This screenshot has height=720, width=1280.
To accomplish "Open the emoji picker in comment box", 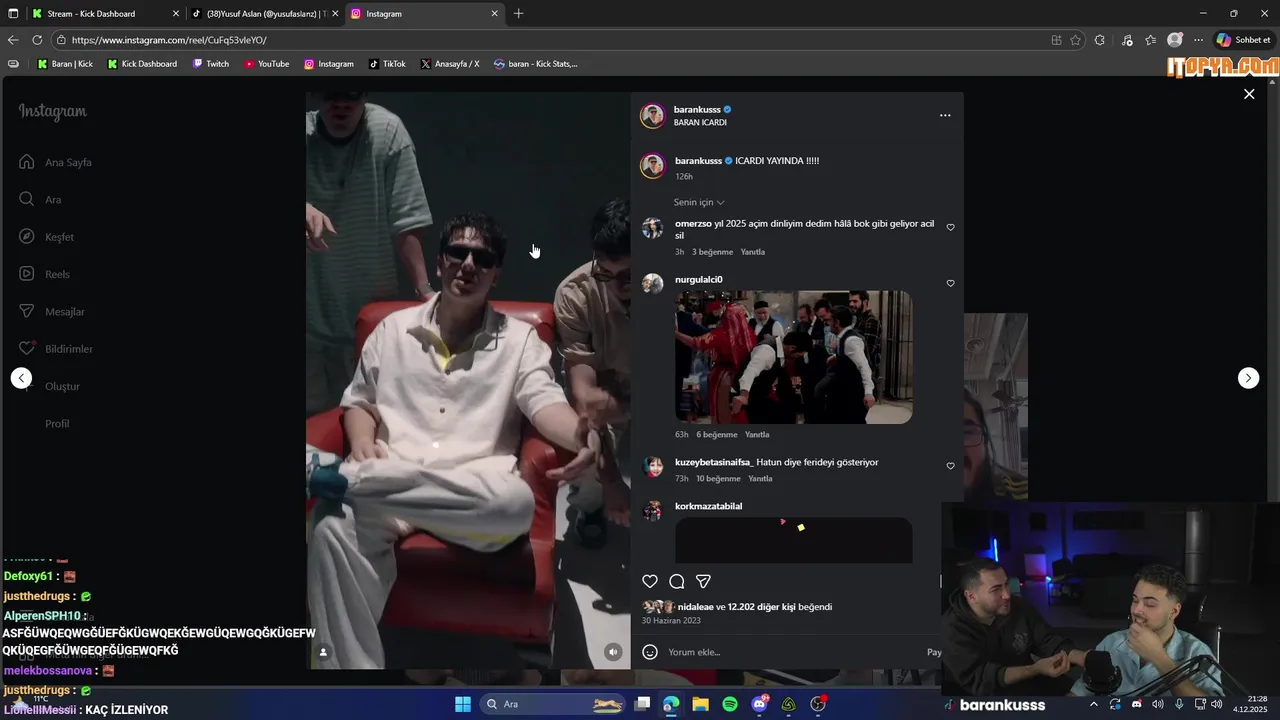I will pos(650,652).
